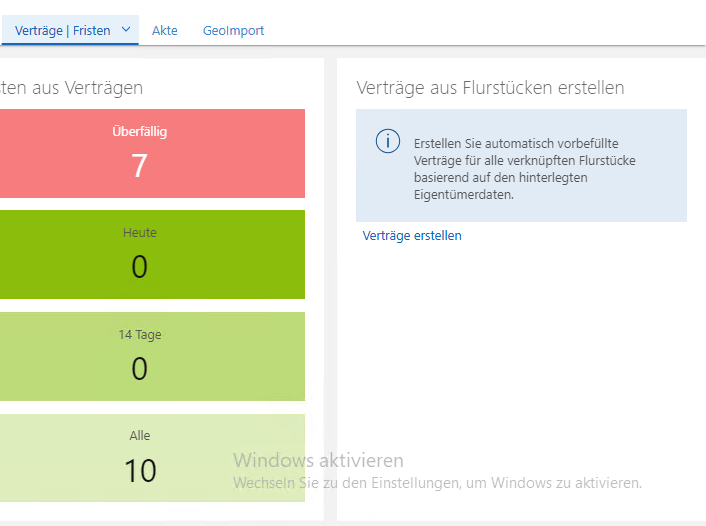Click the Windows aktivieren watermark text
This screenshot has height=526, width=706.
tap(318, 461)
